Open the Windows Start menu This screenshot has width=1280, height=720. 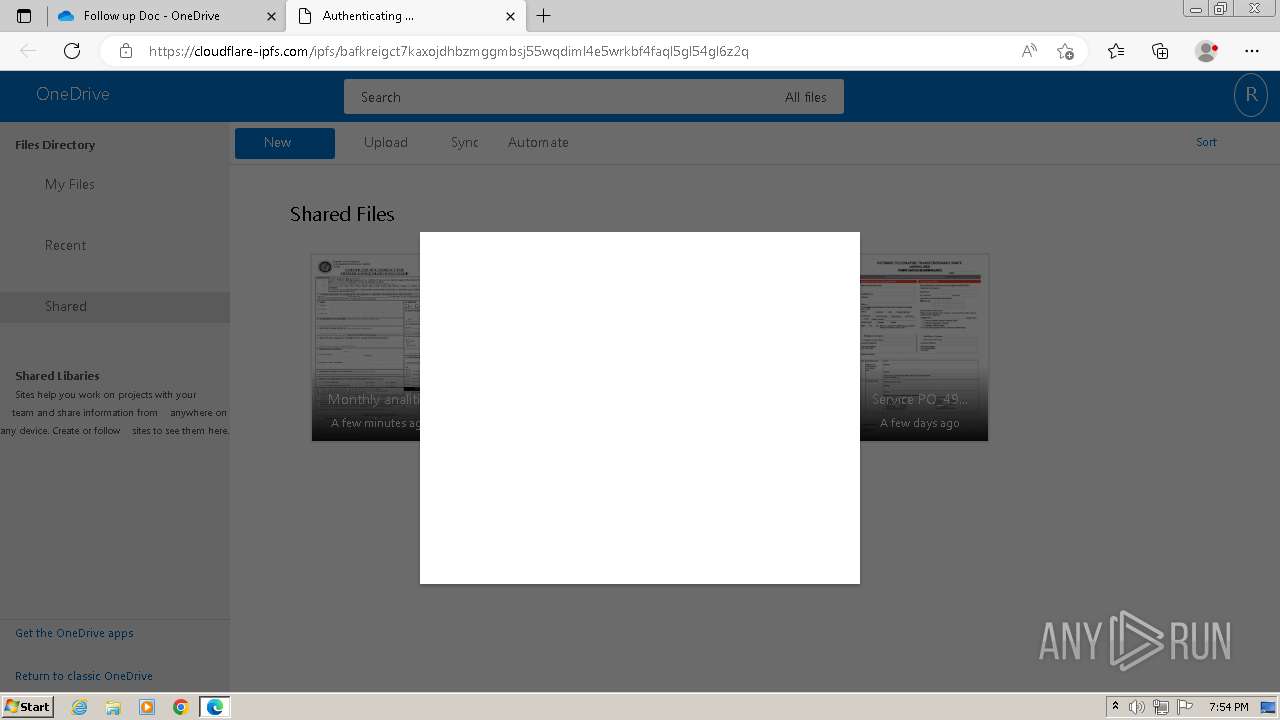coord(28,706)
